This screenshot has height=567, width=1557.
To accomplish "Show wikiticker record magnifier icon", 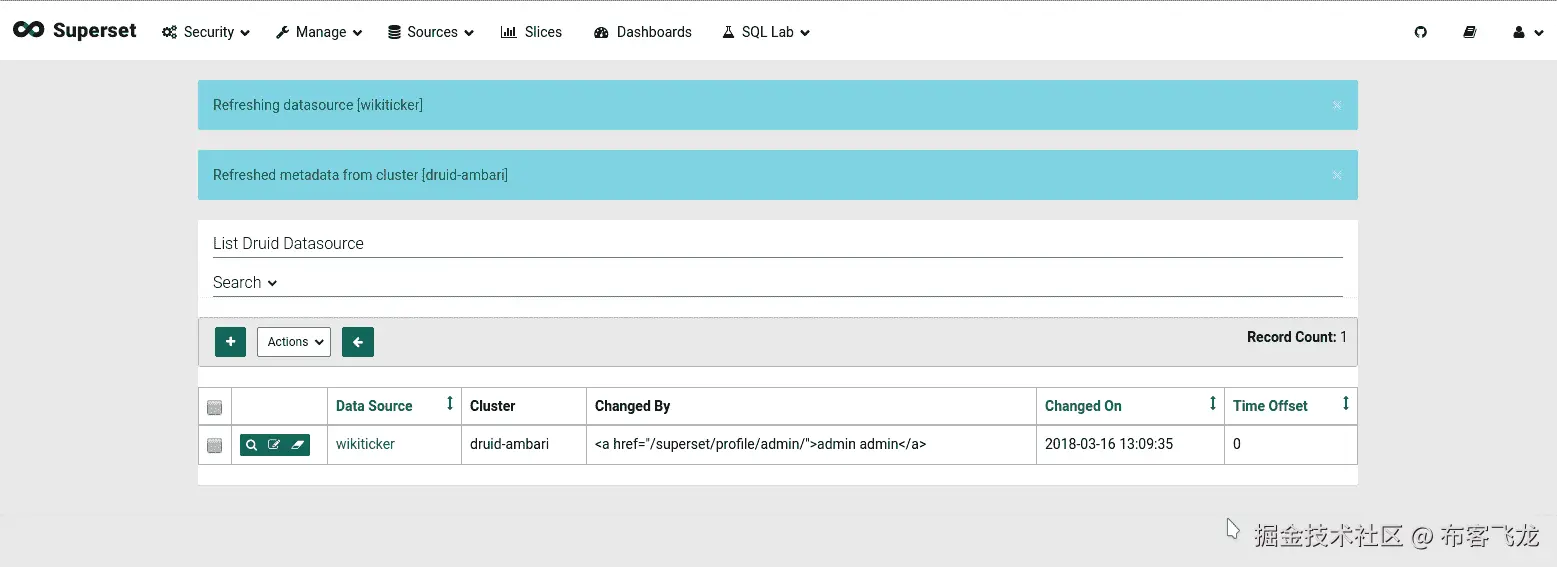I will click(252, 445).
